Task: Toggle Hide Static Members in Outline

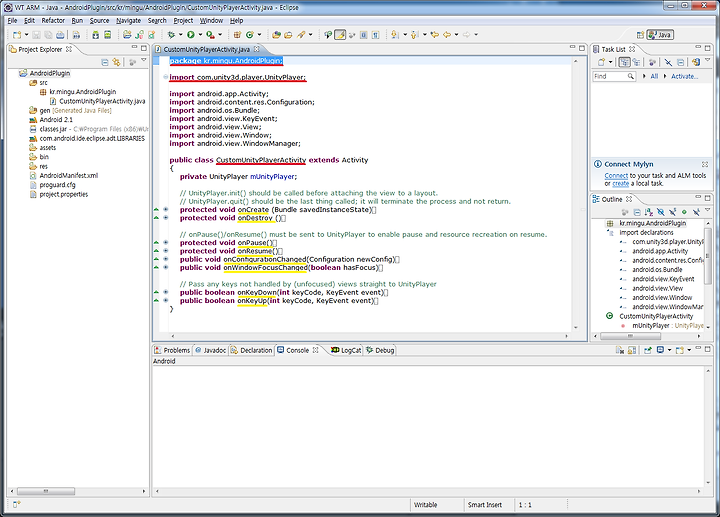Action: coord(672,212)
